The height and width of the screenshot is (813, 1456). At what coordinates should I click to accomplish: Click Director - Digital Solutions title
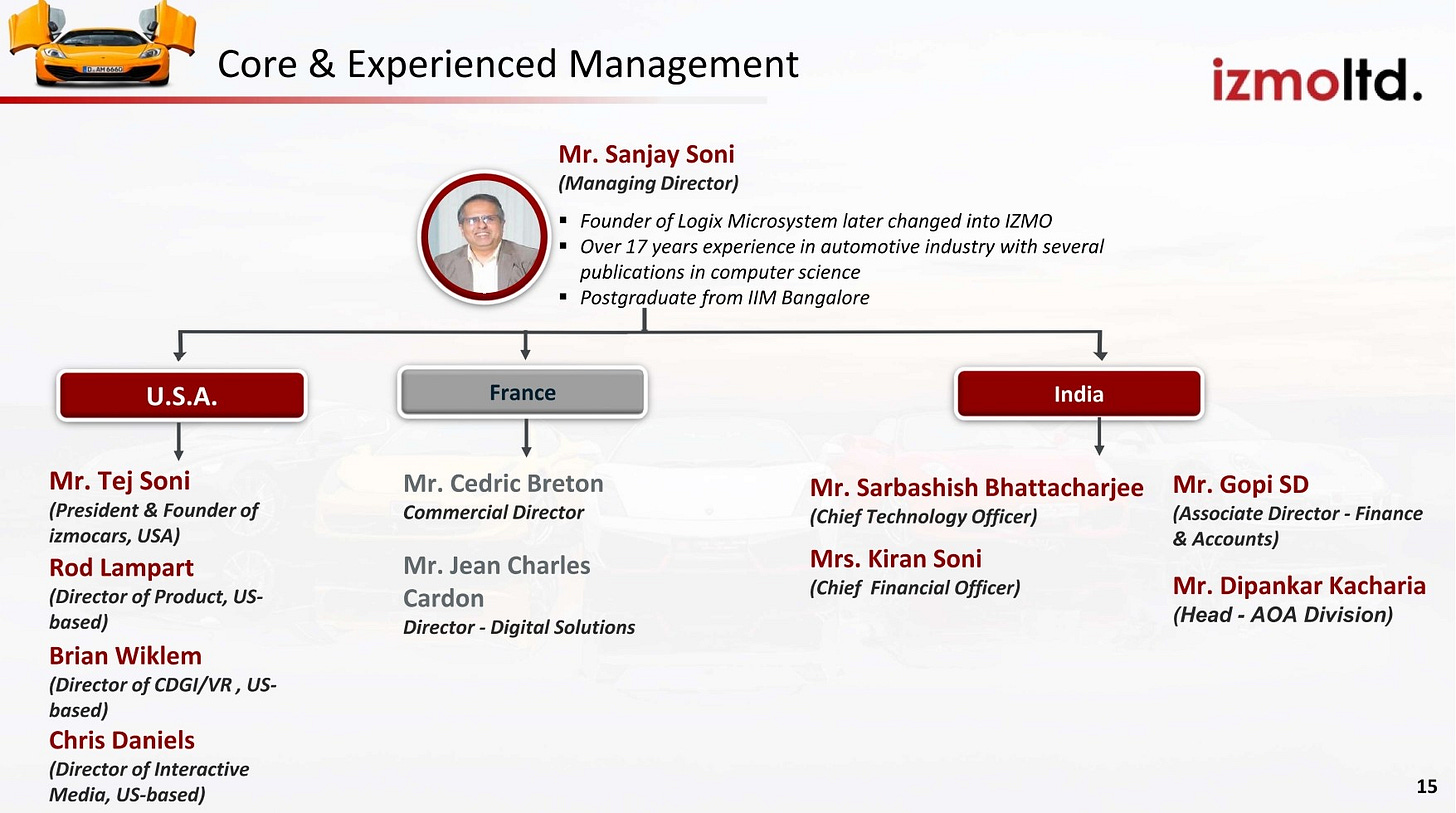[x=519, y=628]
